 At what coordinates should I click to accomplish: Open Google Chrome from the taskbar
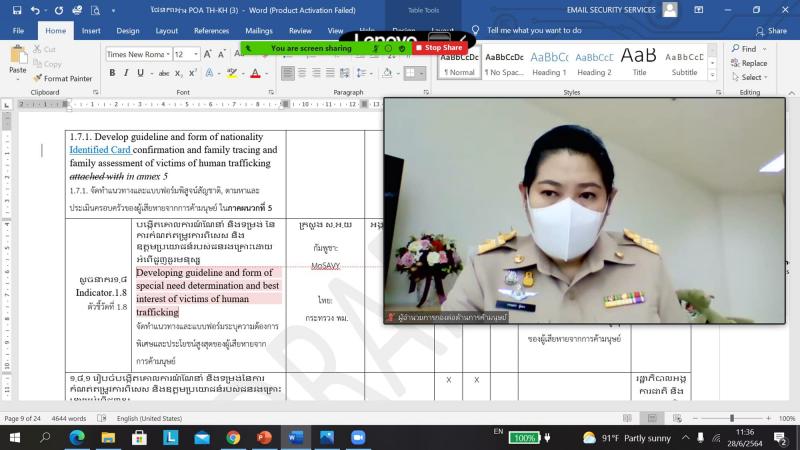(x=233, y=438)
